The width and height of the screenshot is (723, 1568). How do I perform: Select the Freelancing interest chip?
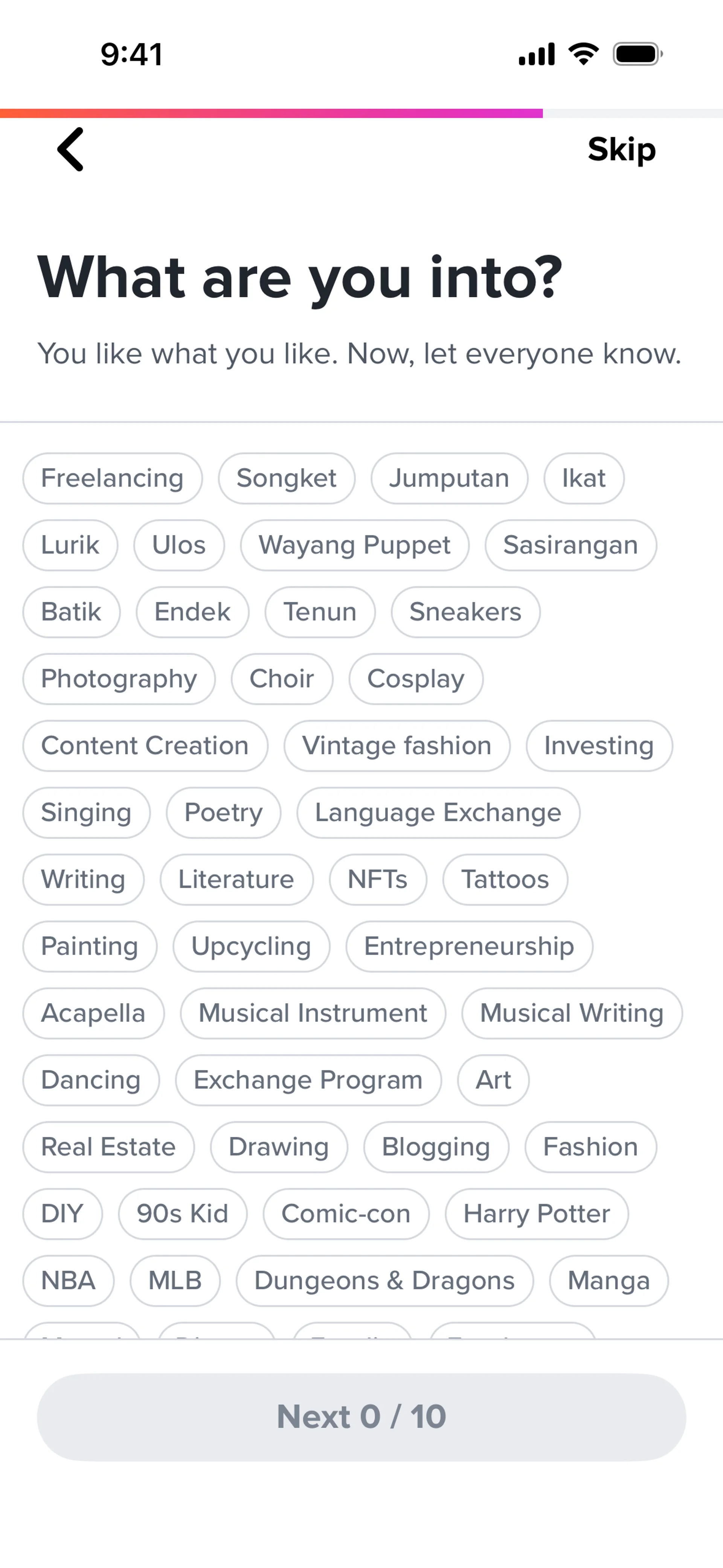click(x=113, y=478)
